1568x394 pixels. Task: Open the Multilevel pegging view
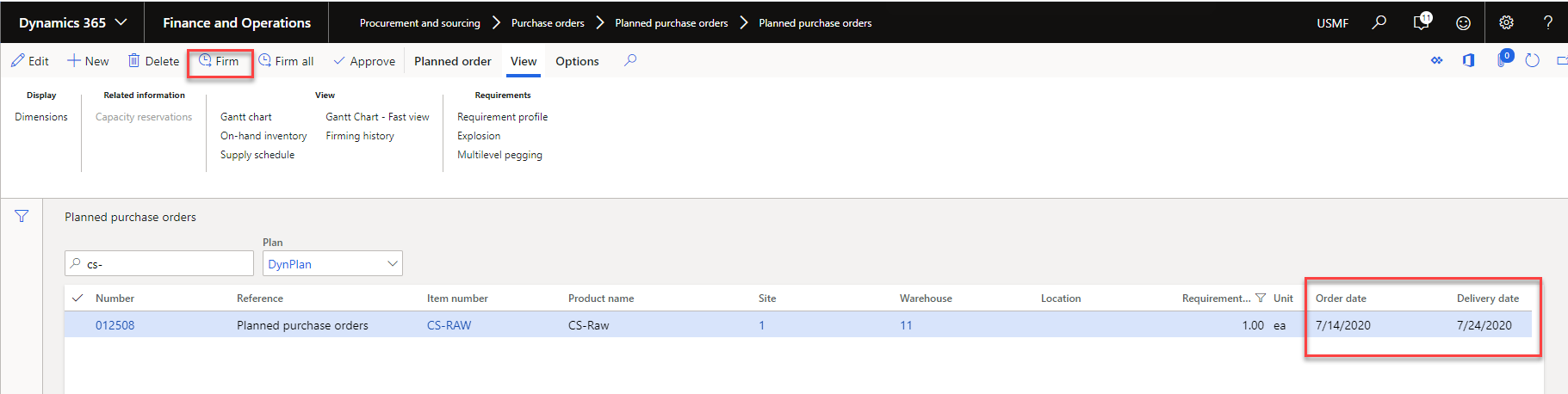(499, 155)
